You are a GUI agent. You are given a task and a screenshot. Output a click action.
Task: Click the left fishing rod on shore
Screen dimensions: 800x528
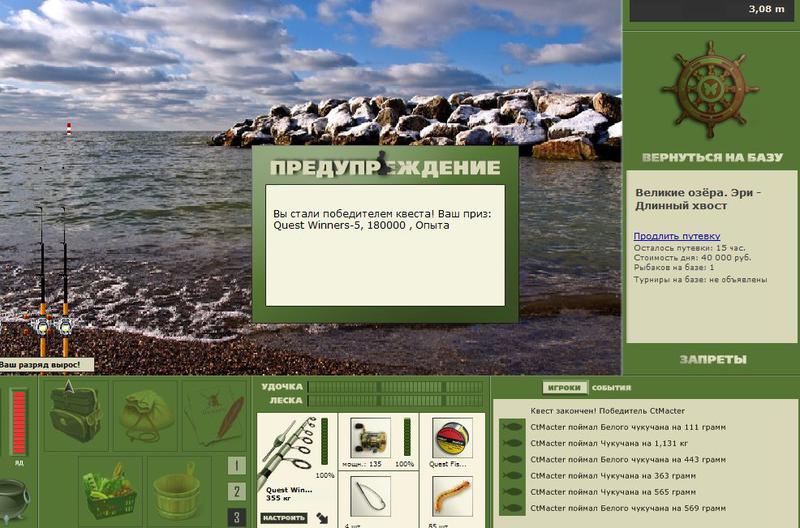[x=42, y=284]
